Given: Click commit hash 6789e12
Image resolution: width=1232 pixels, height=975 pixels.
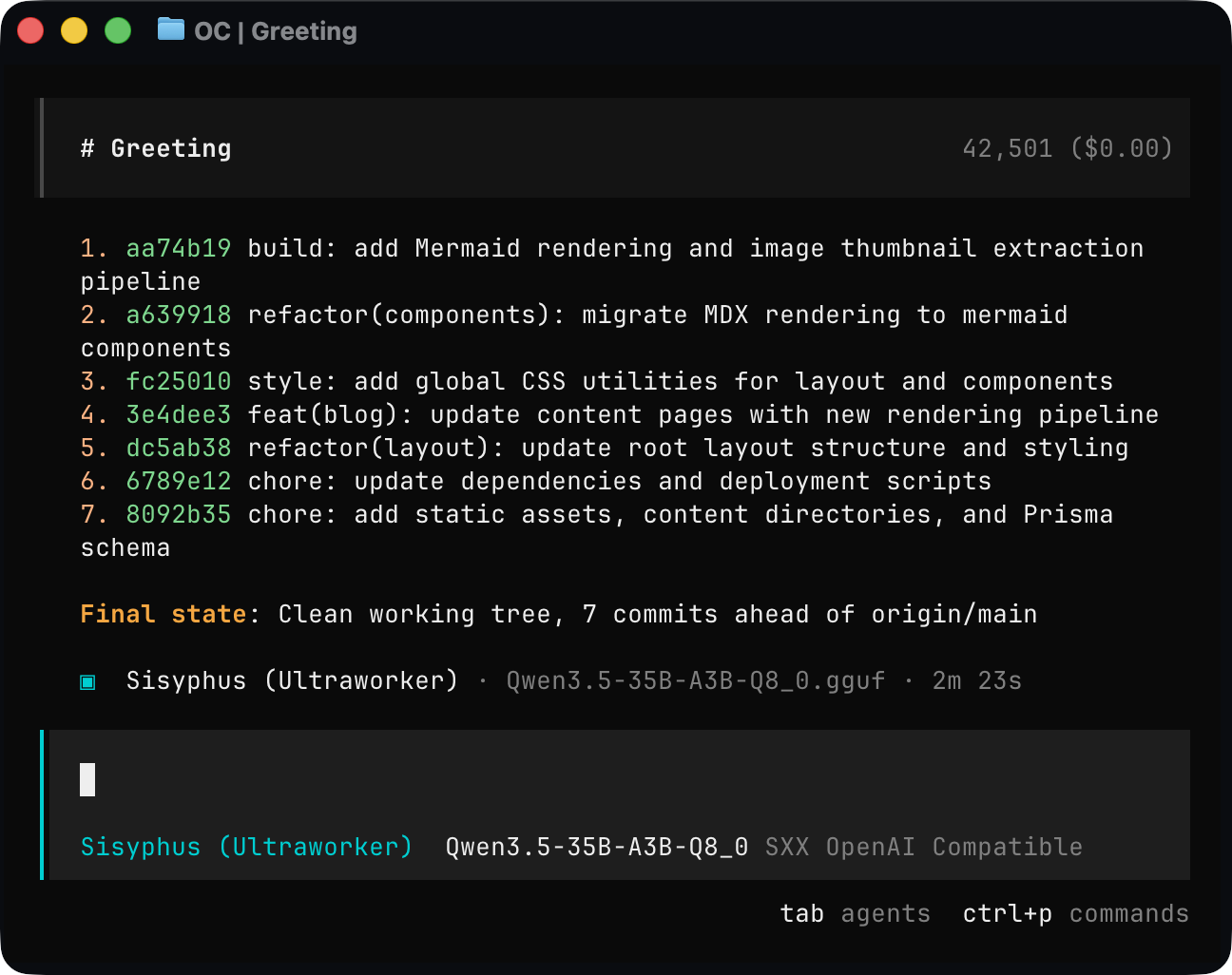Looking at the screenshot, I should 178,481.
